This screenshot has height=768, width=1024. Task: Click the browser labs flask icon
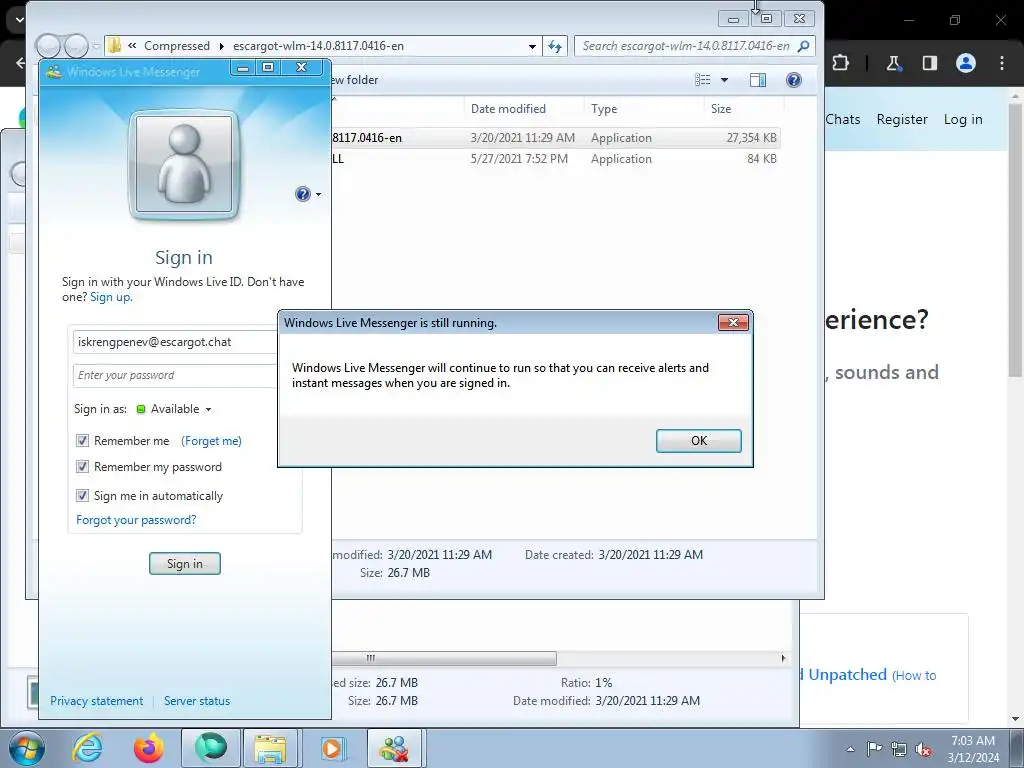coord(893,63)
